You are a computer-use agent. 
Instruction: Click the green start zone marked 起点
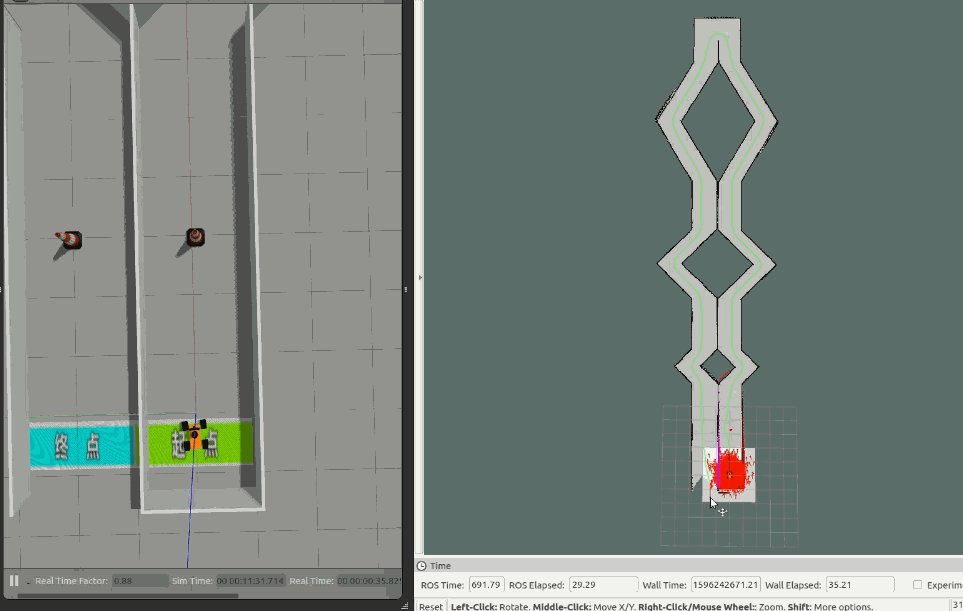200,442
